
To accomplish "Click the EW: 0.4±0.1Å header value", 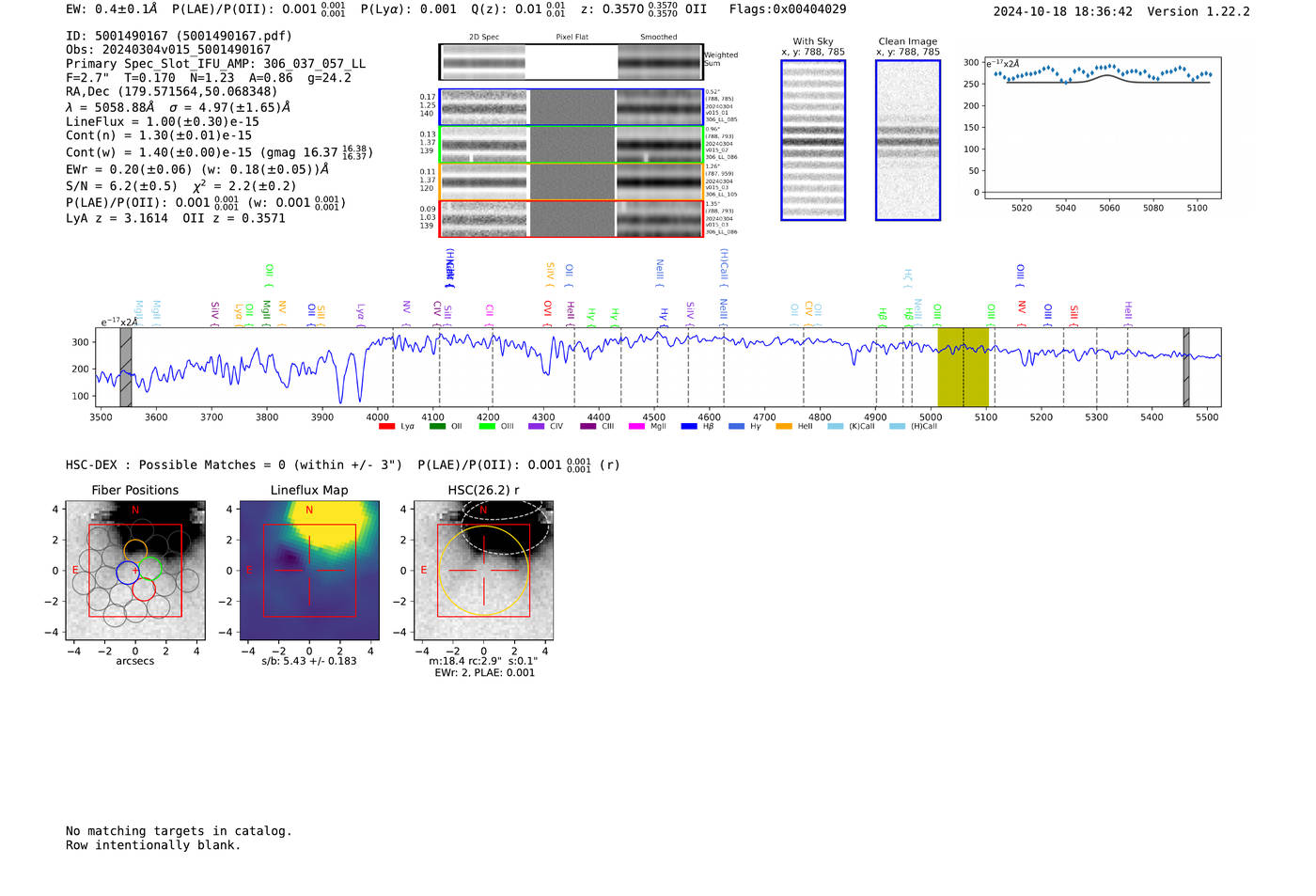I will (x=111, y=9).
